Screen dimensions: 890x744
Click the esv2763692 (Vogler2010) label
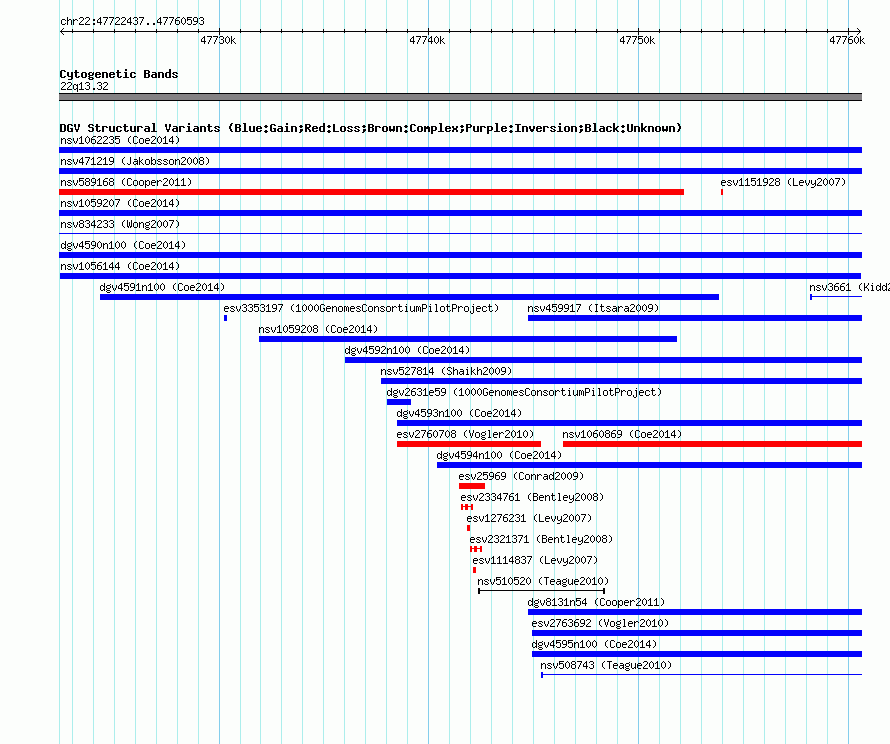tap(600, 623)
